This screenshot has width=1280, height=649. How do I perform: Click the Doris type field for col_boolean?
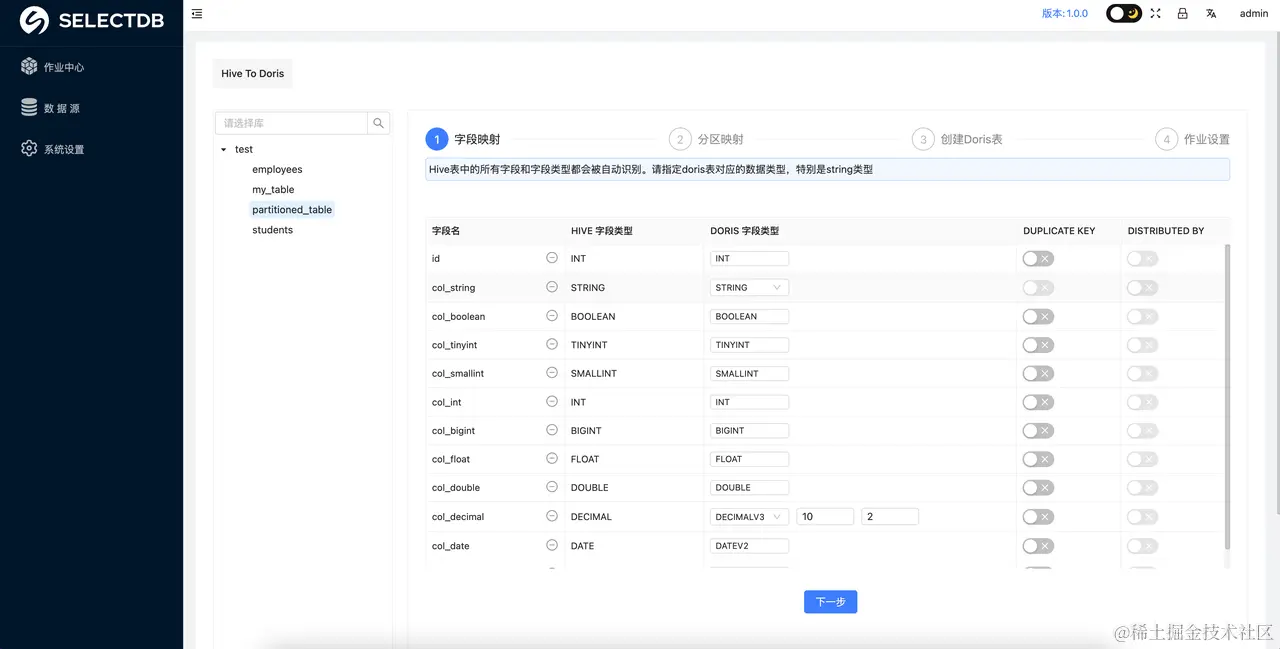(x=749, y=316)
